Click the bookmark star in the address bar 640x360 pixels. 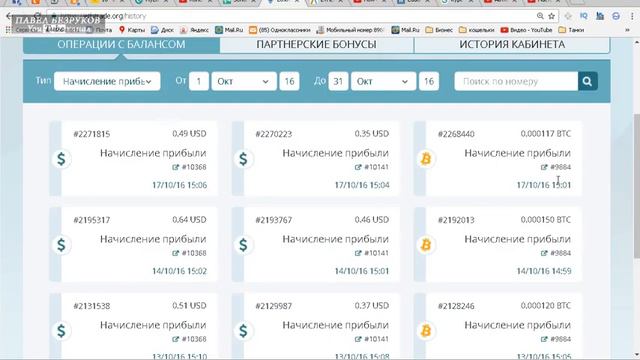click(x=551, y=16)
